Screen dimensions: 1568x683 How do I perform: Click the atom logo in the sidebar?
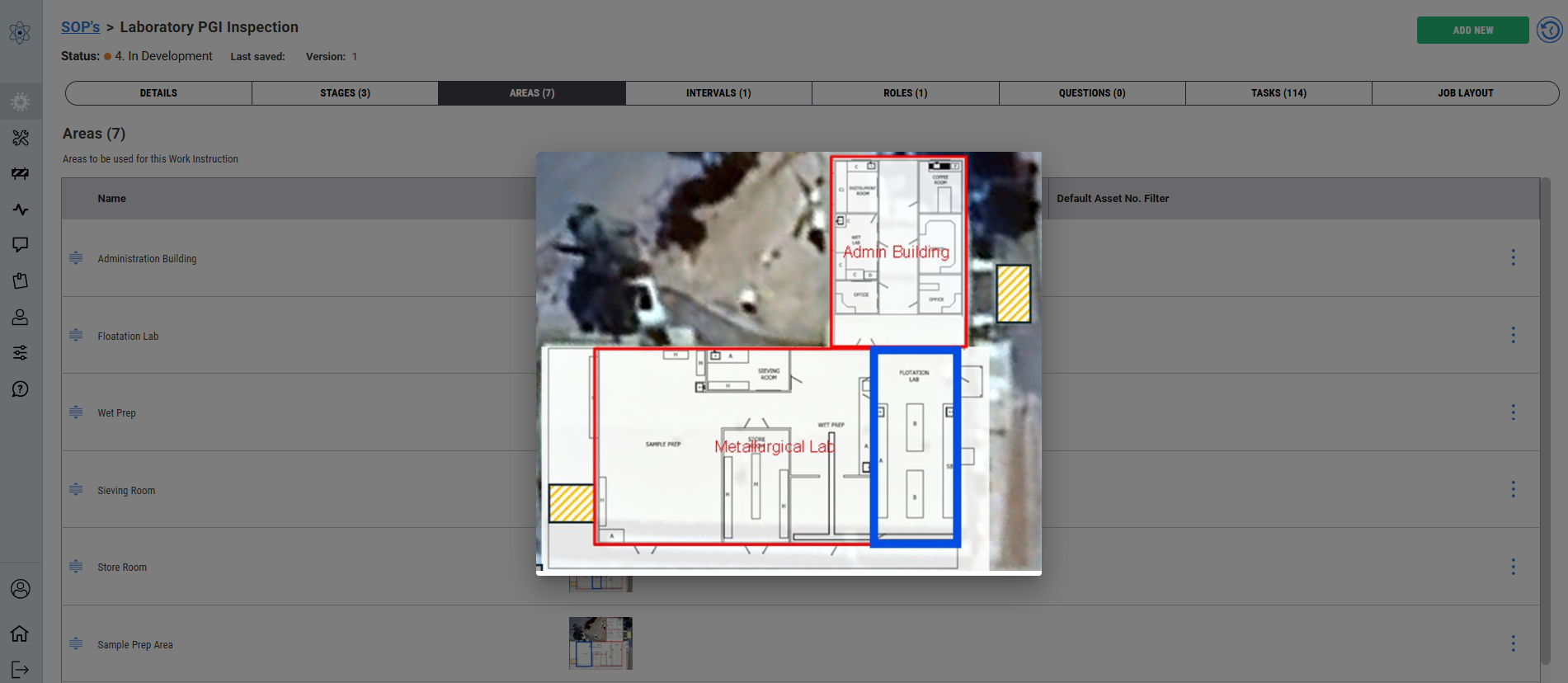pos(20,32)
